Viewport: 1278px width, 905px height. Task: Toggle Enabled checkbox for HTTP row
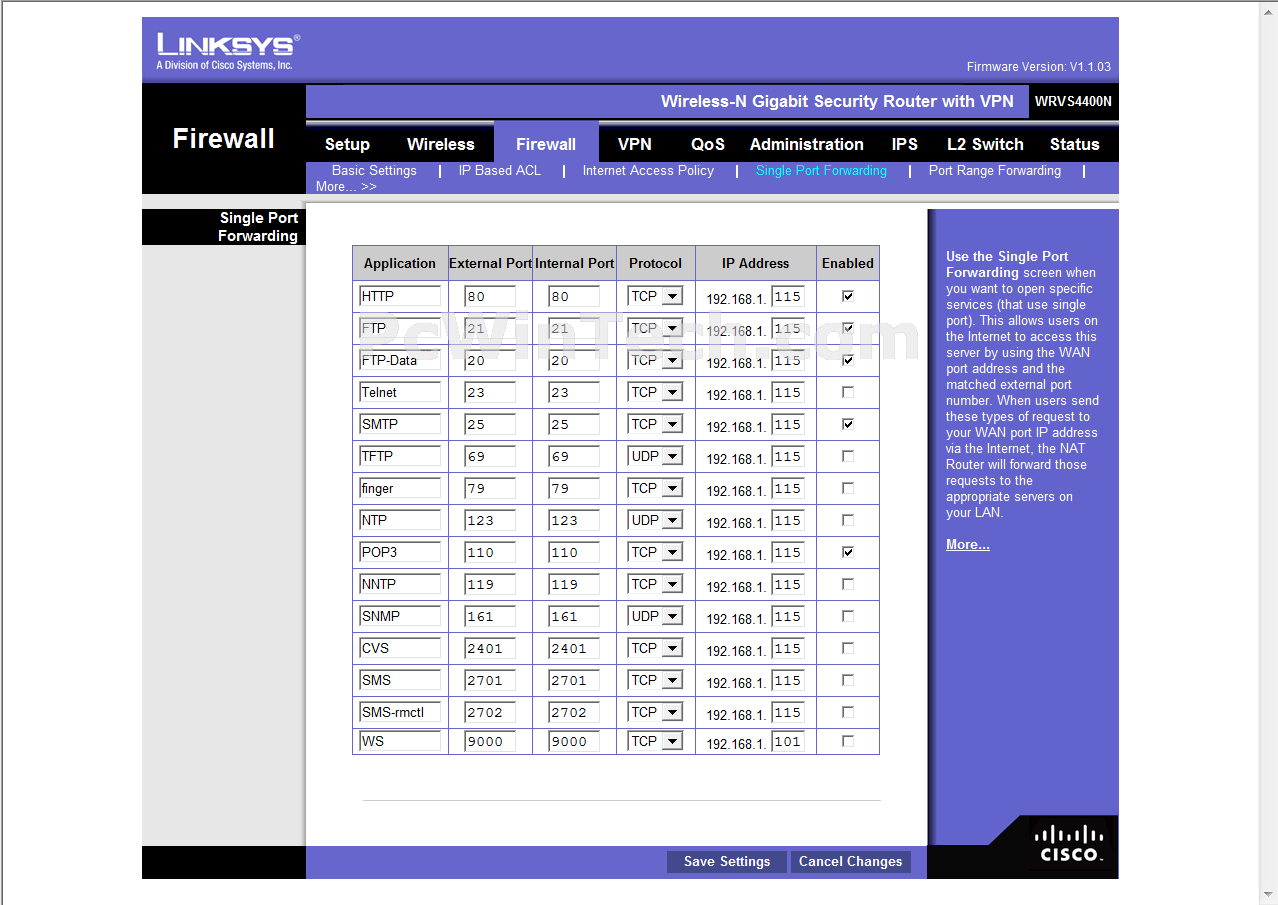(848, 296)
